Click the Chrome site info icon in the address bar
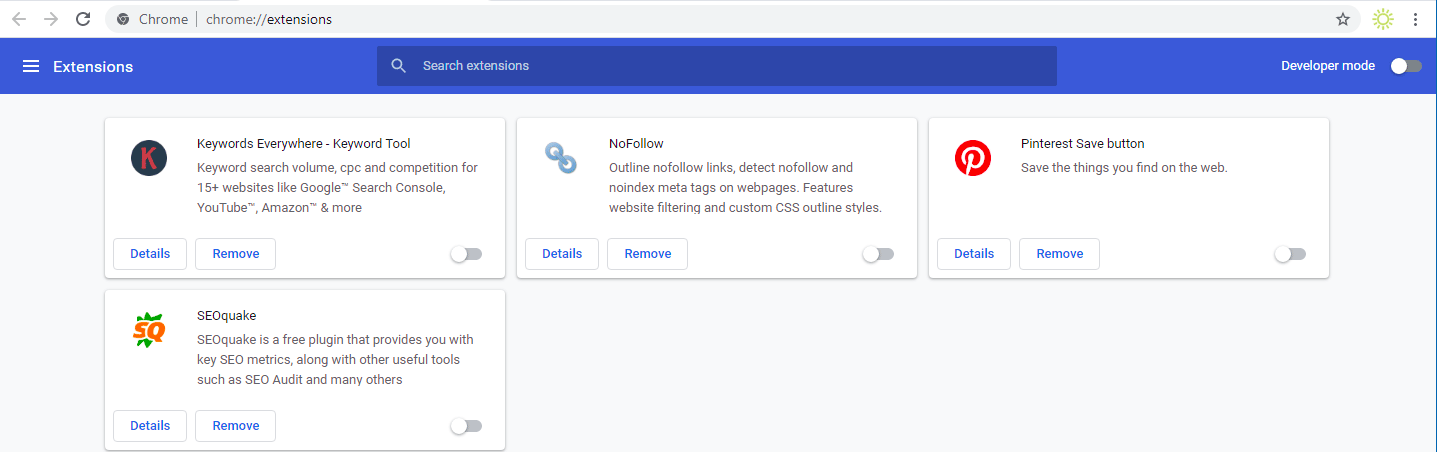 (x=124, y=19)
